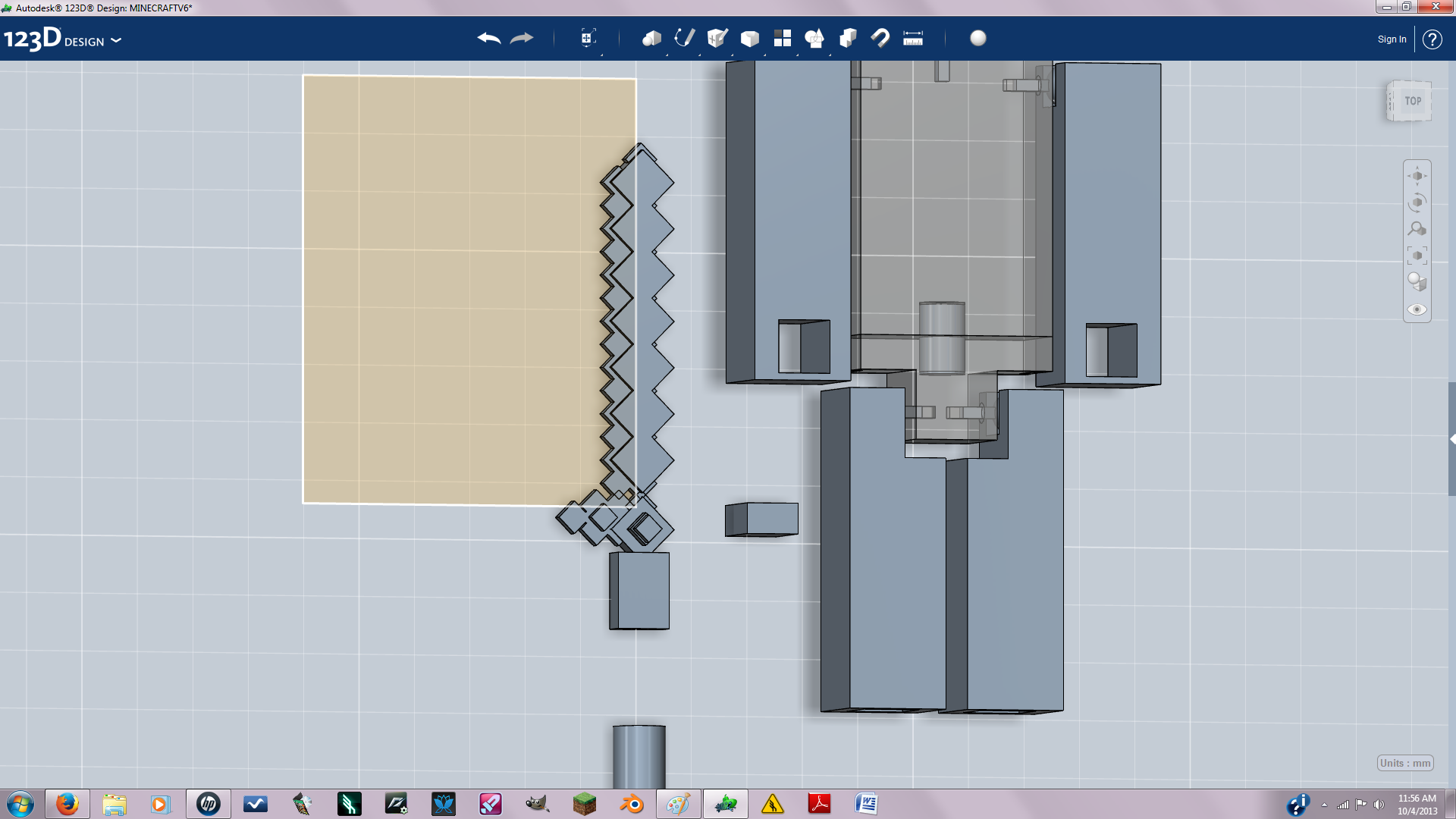Toggle the Snap magnet tool
The width and height of the screenshot is (1456, 819).
pyautogui.click(x=880, y=38)
